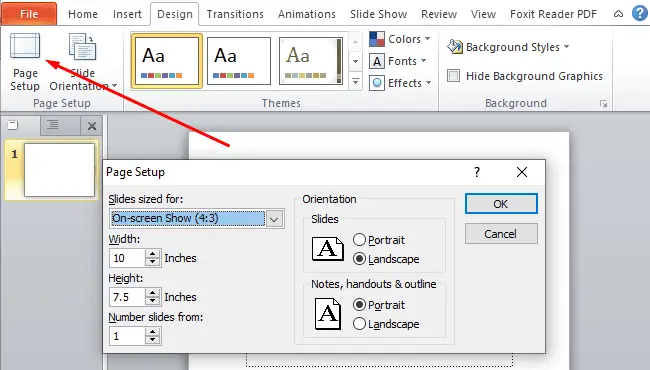
Task: Click the Width input field
Action: (x=127, y=258)
